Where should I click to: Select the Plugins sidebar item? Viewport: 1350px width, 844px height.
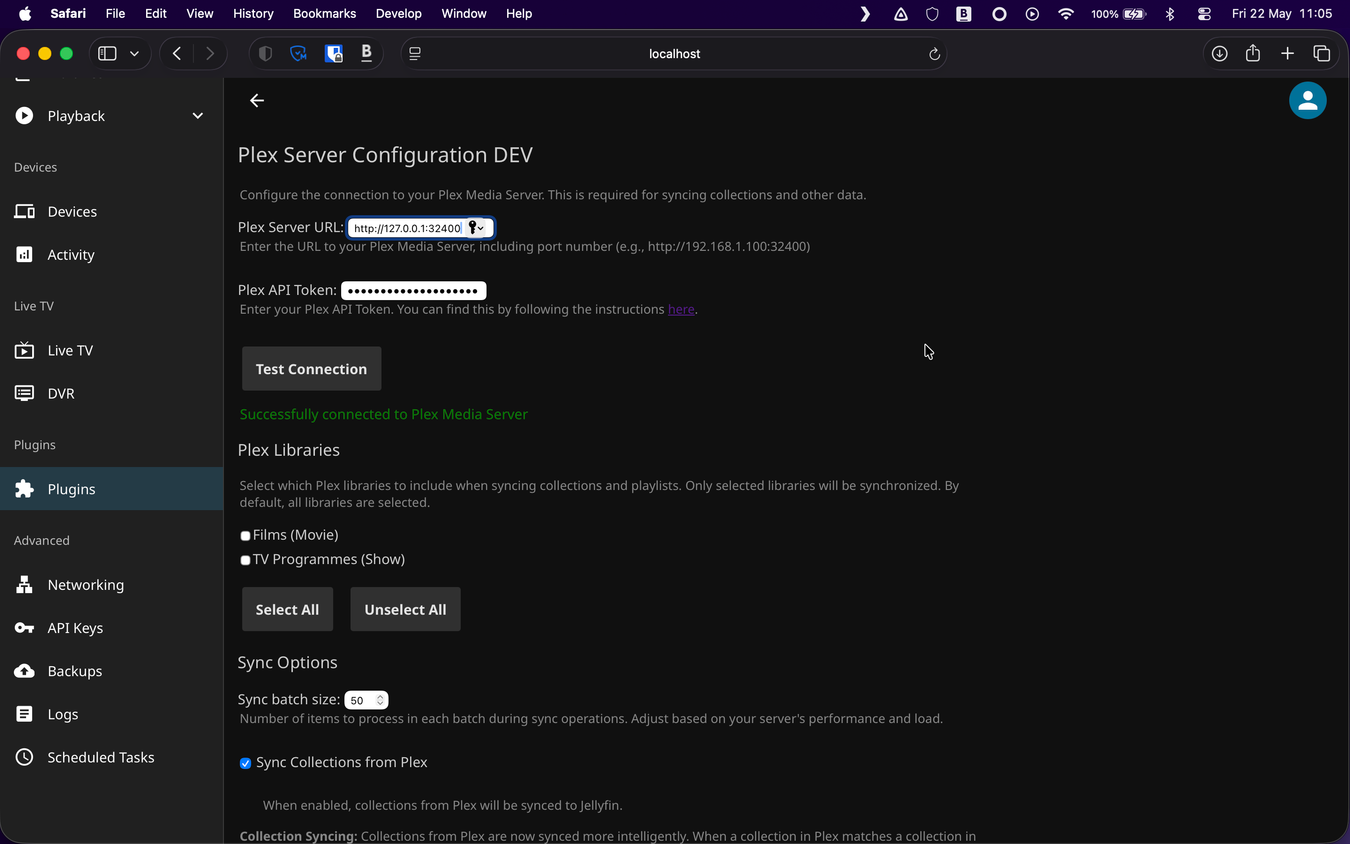(112, 489)
